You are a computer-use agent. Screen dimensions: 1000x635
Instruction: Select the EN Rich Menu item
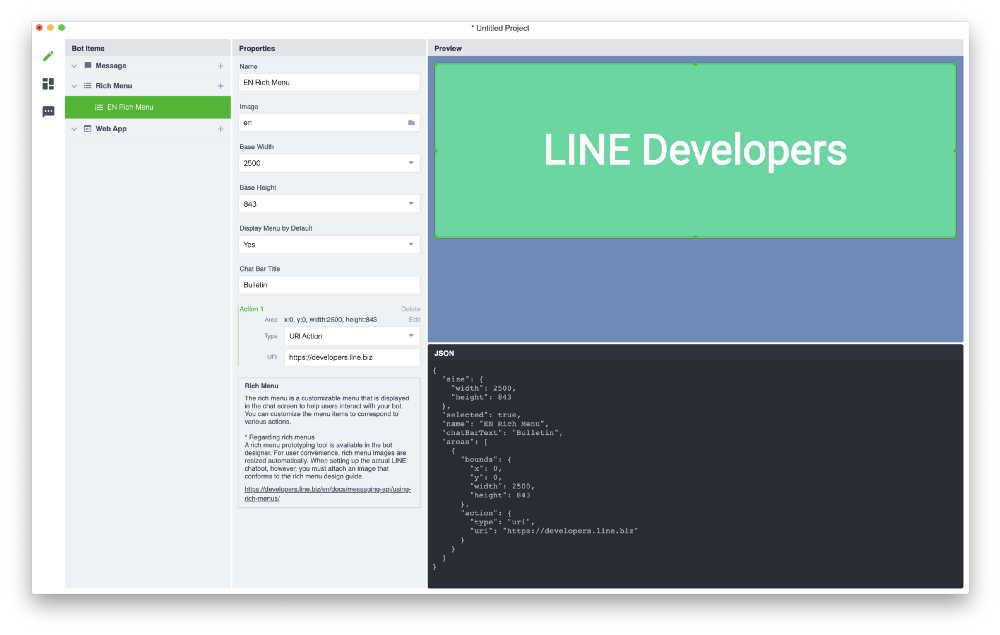pos(148,107)
